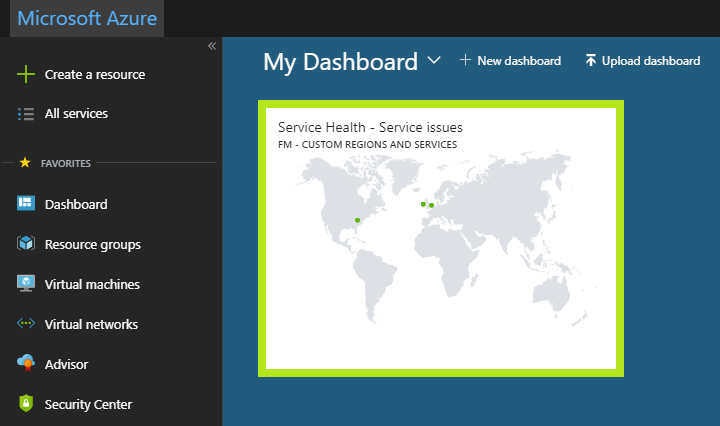Click the plus icon beside New dashboard

coord(465,60)
